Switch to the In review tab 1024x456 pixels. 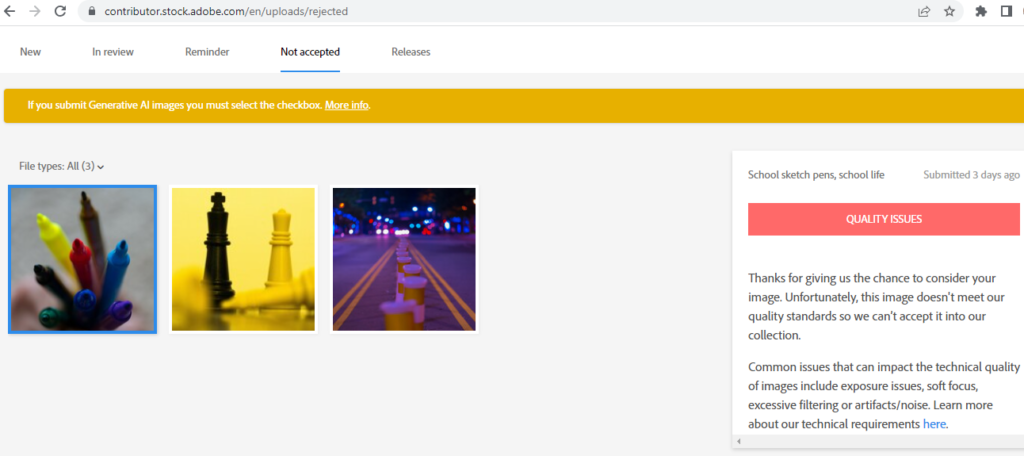click(113, 52)
